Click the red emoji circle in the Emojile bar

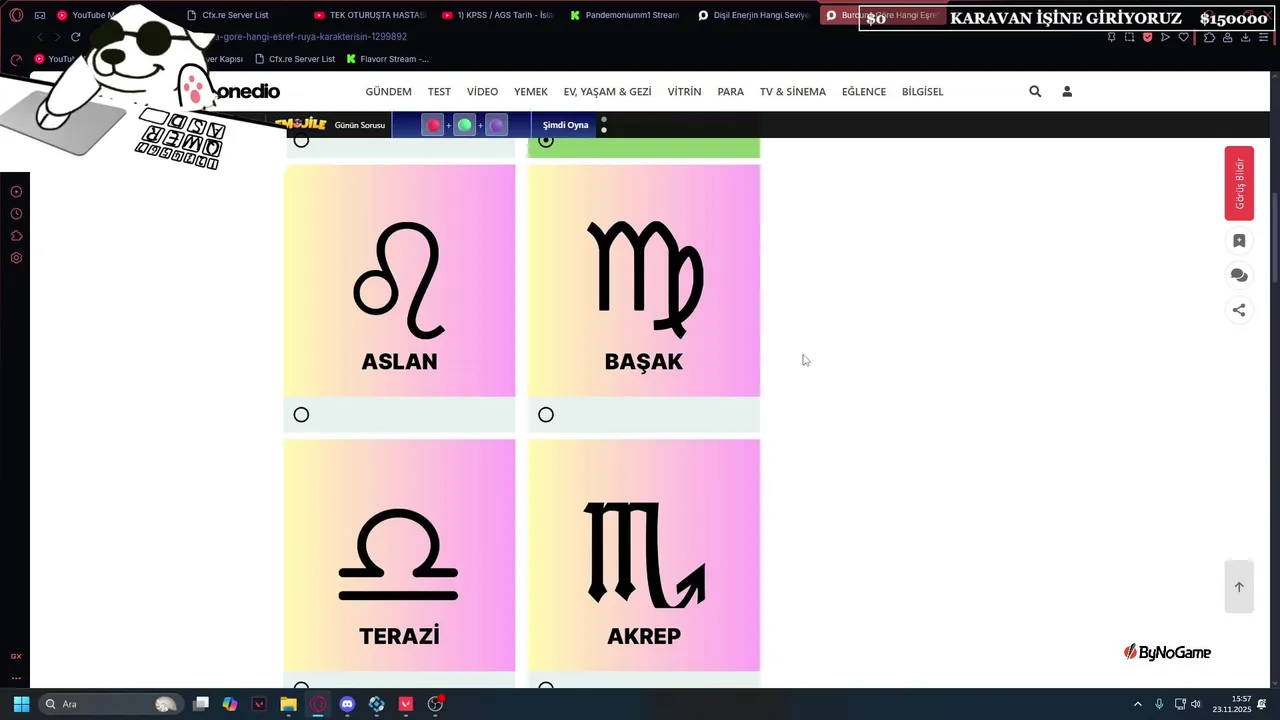433,125
